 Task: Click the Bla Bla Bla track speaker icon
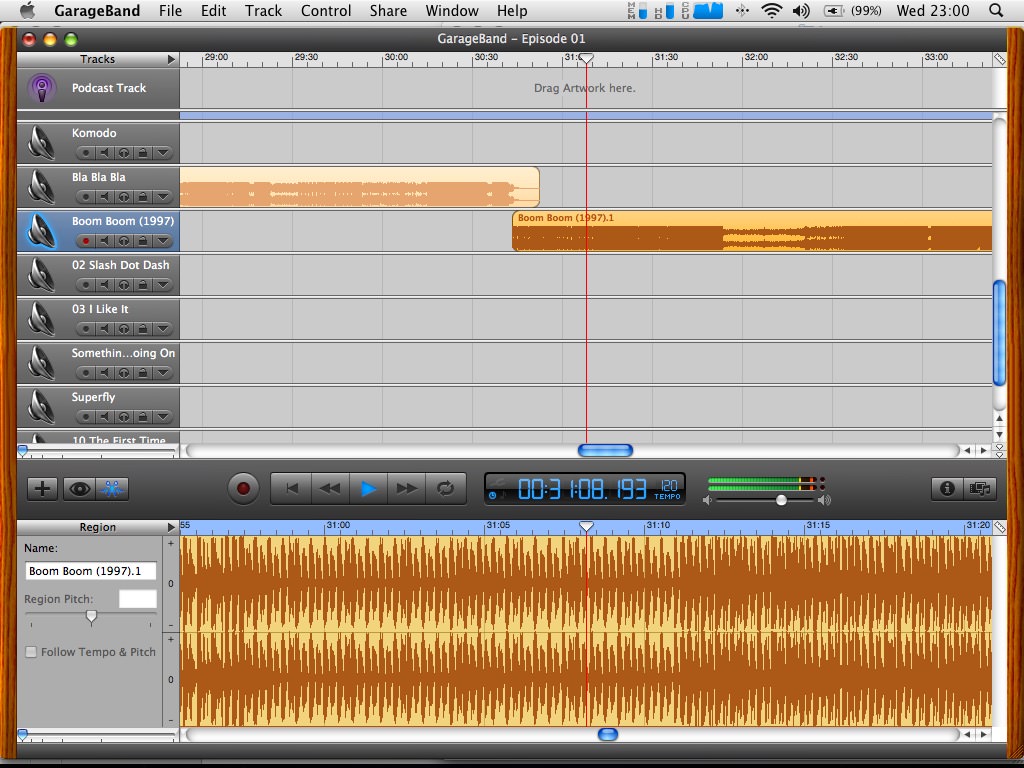41,186
